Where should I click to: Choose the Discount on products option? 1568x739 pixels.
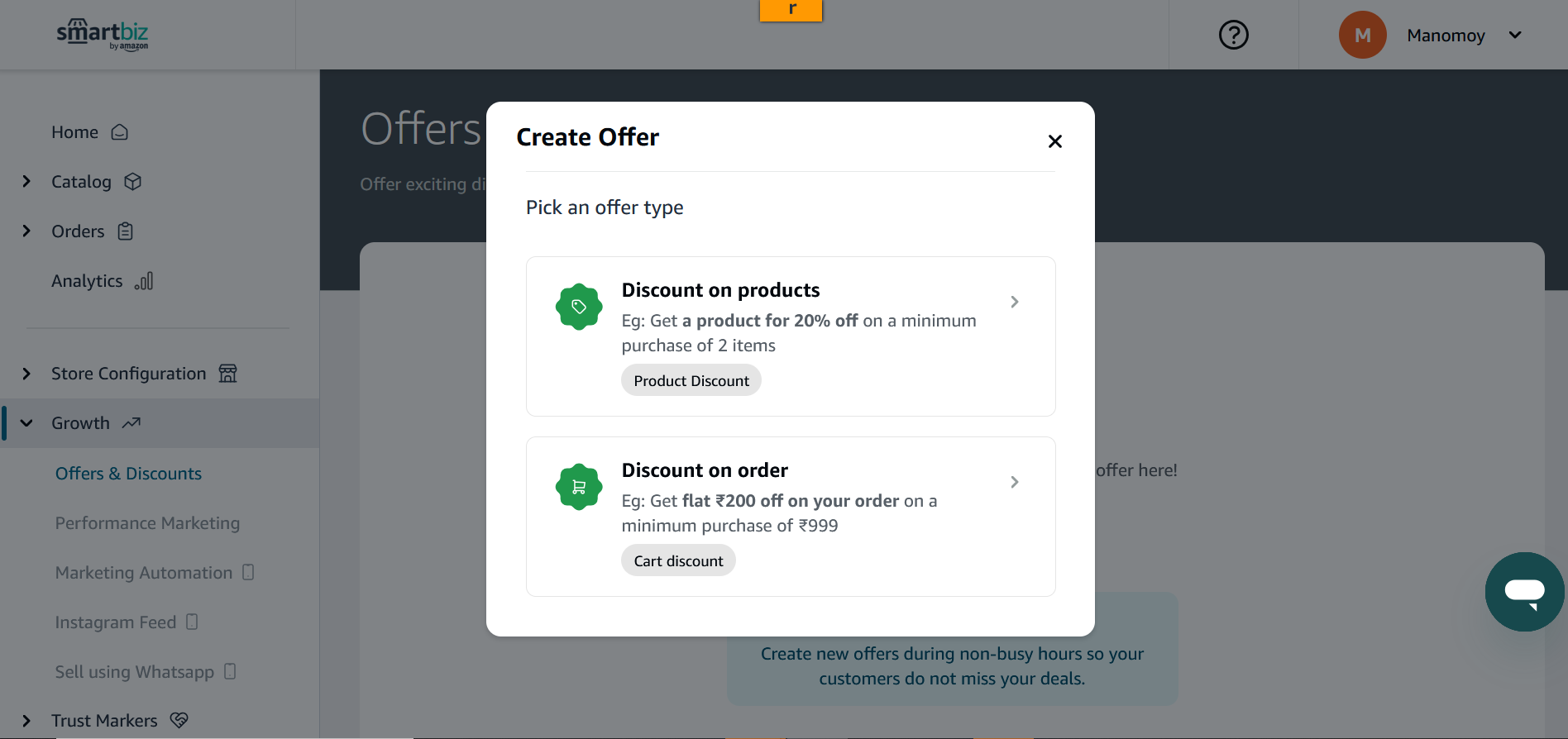[791, 336]
